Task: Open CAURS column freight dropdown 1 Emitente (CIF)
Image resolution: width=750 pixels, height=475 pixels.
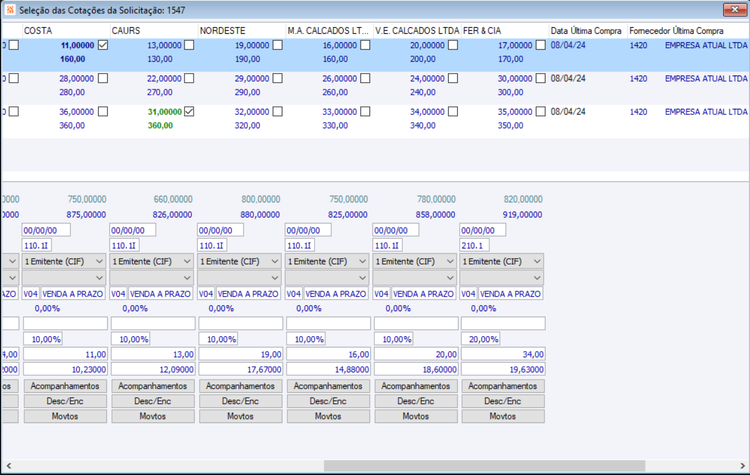Action: coord(152,261)
